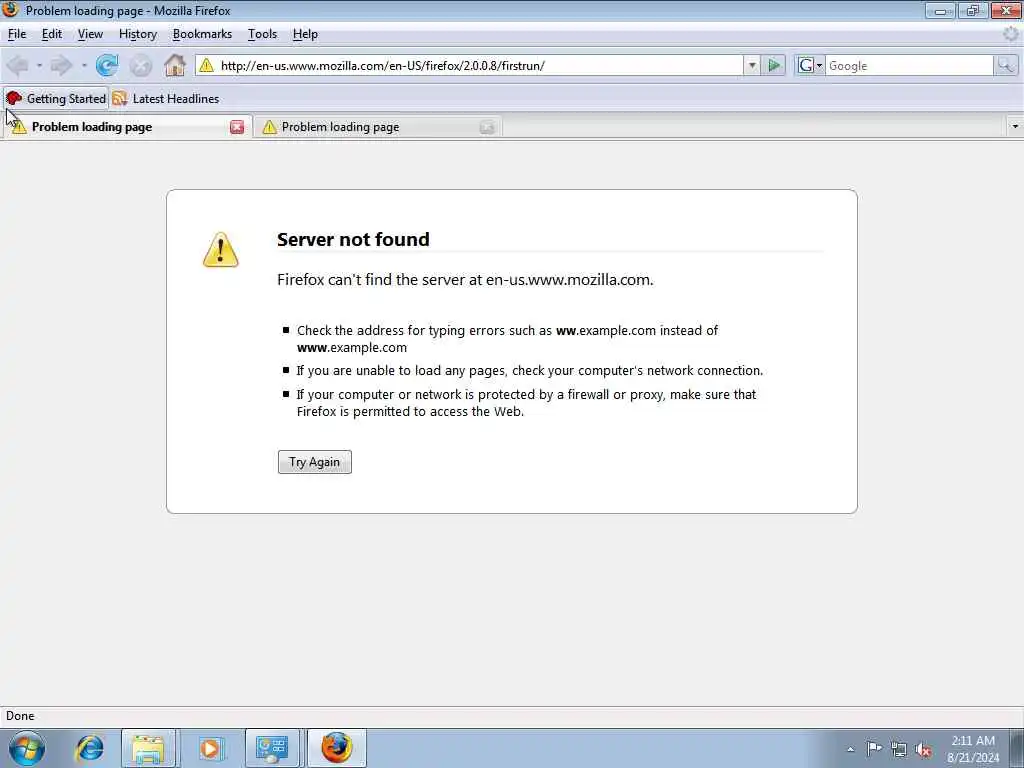This screenshot has width=1024, height=768.
Task: Open the View menu
Action: (90, 34)
